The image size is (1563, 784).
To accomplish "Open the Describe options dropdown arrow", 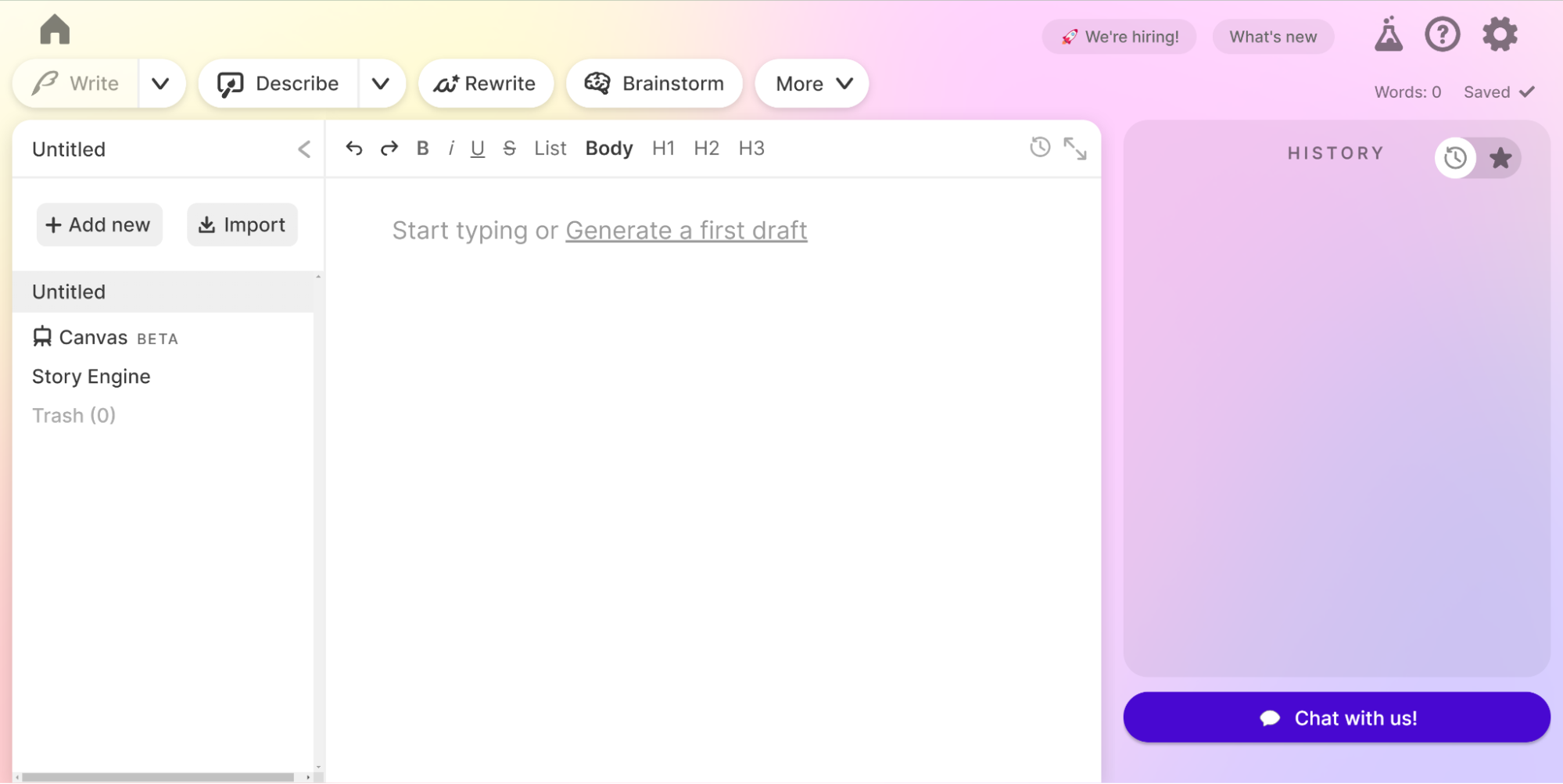I will point(381,84).
